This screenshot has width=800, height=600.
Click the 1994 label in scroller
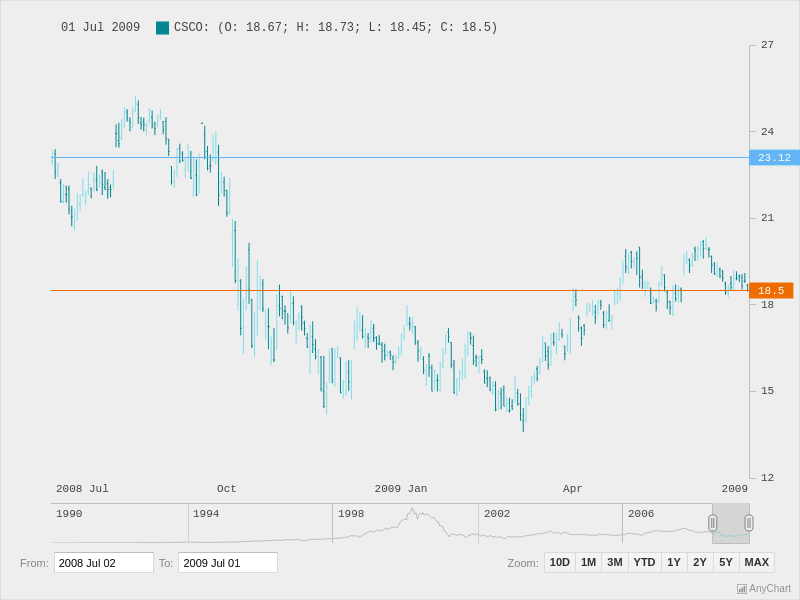coord(206,514)
